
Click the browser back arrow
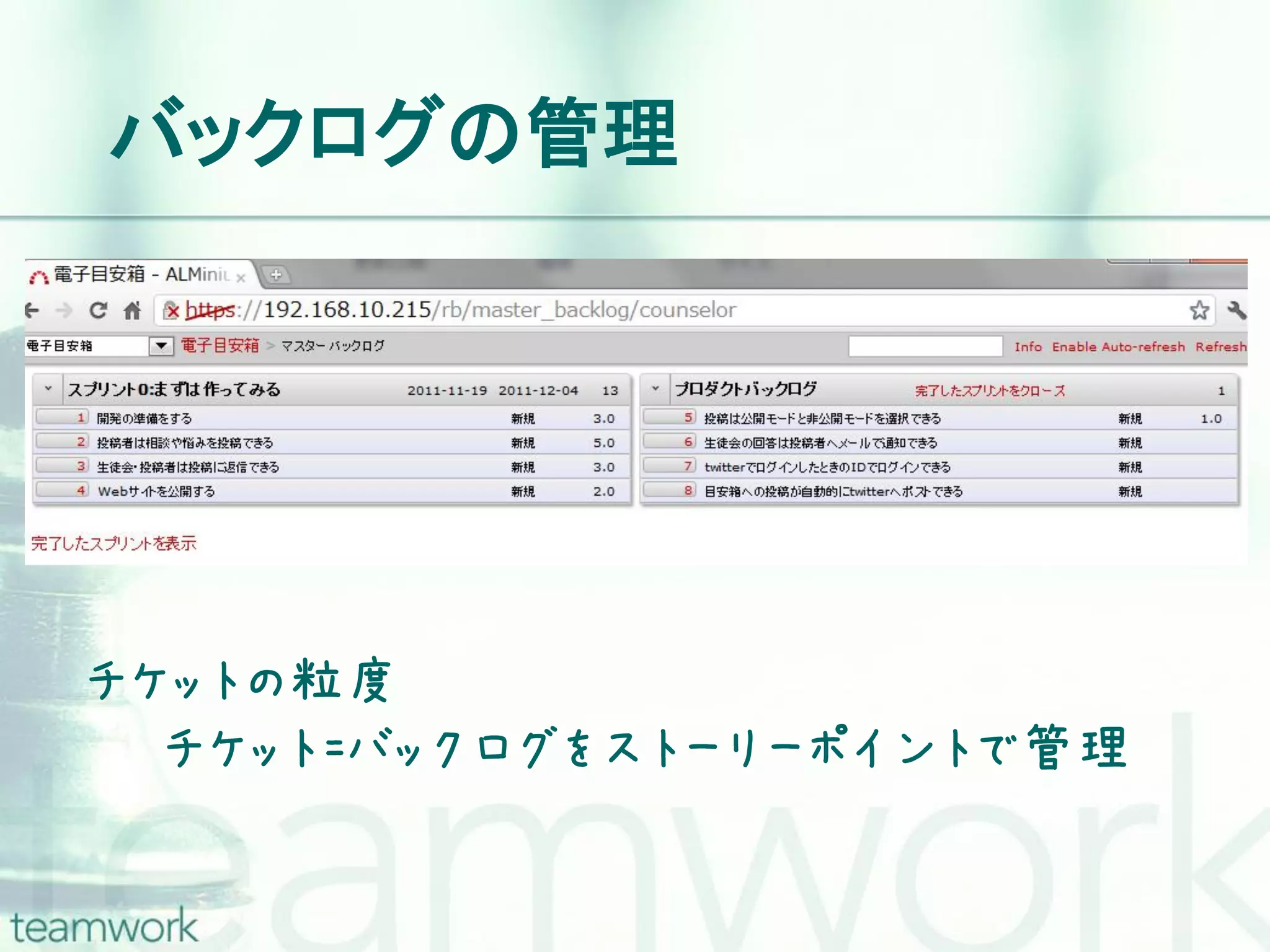[x=32, y=310]
